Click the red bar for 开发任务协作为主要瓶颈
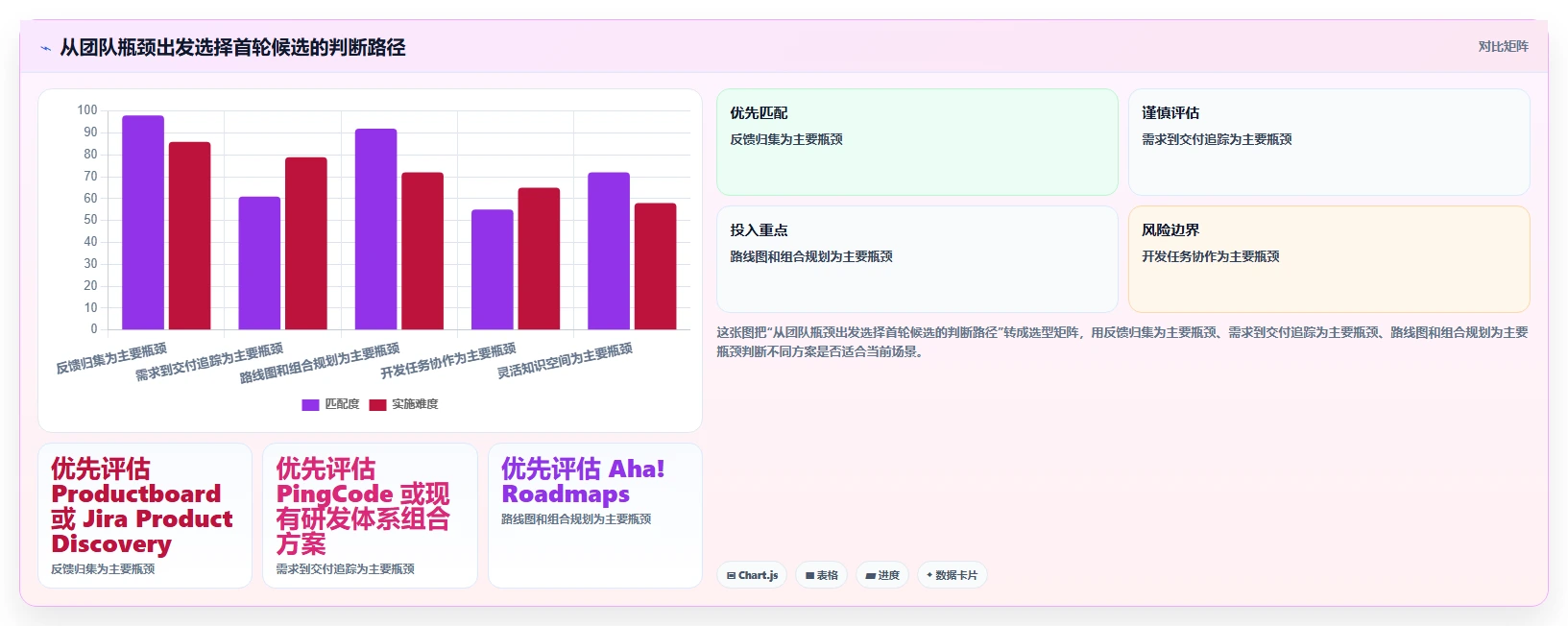Viewport: 1568px width, 626px height. click(539, 259)
